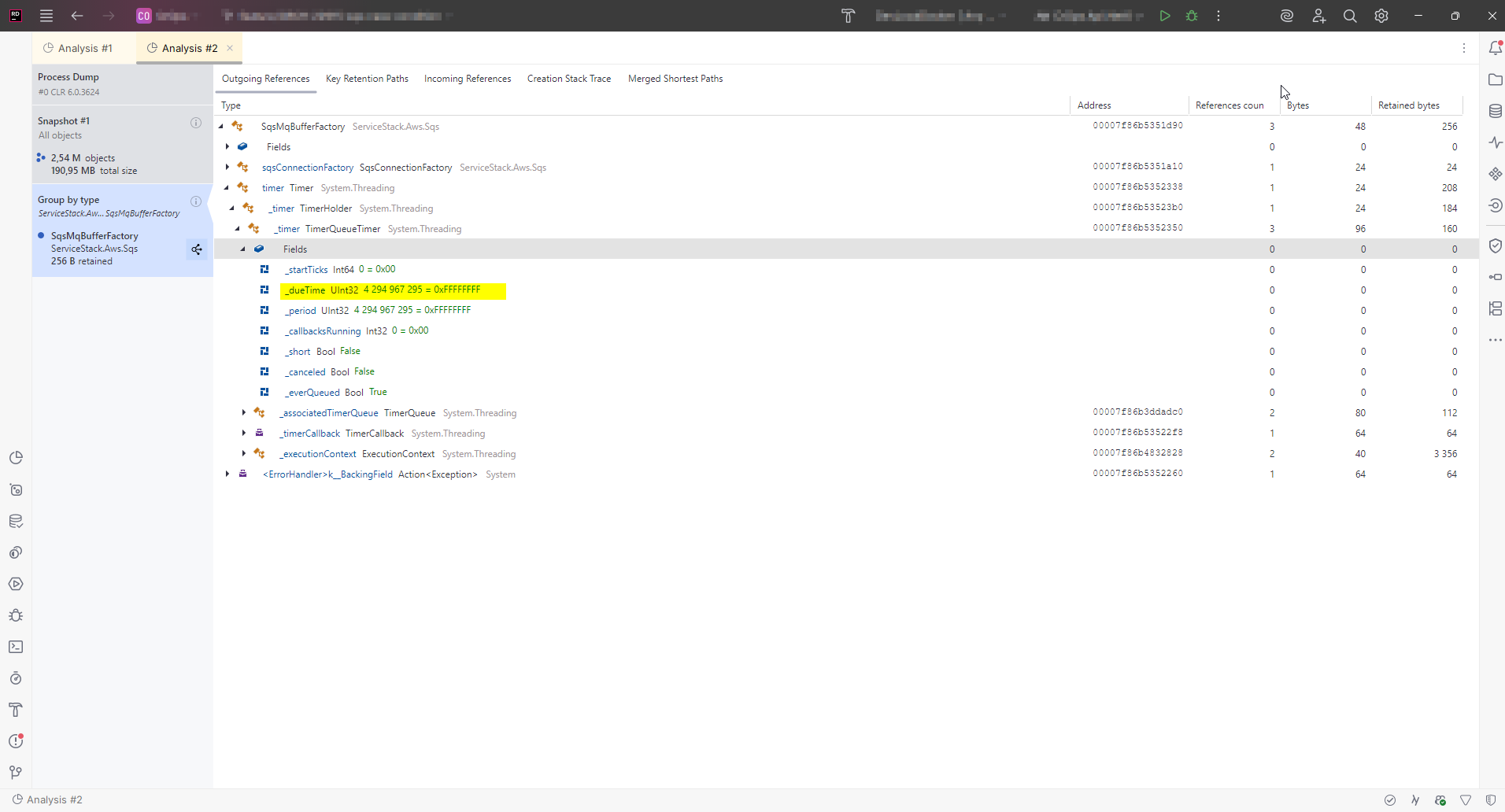Open the Terminal tool window icon
Viewport: 1505px width, 812px height.
point(16,647)
